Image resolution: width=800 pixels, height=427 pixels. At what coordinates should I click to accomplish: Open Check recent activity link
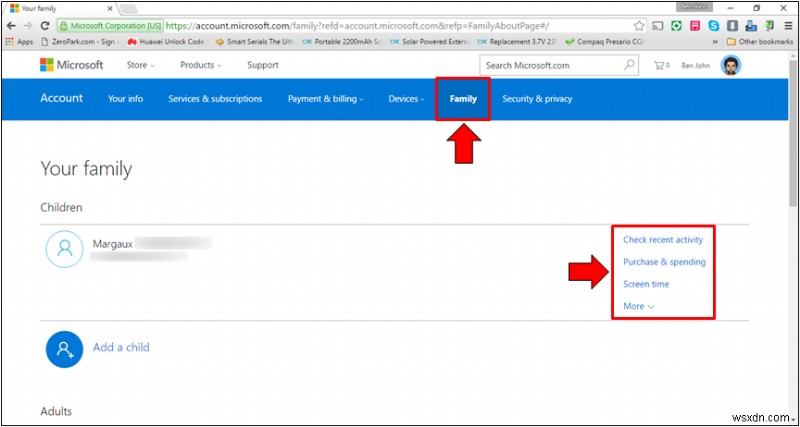662,240
